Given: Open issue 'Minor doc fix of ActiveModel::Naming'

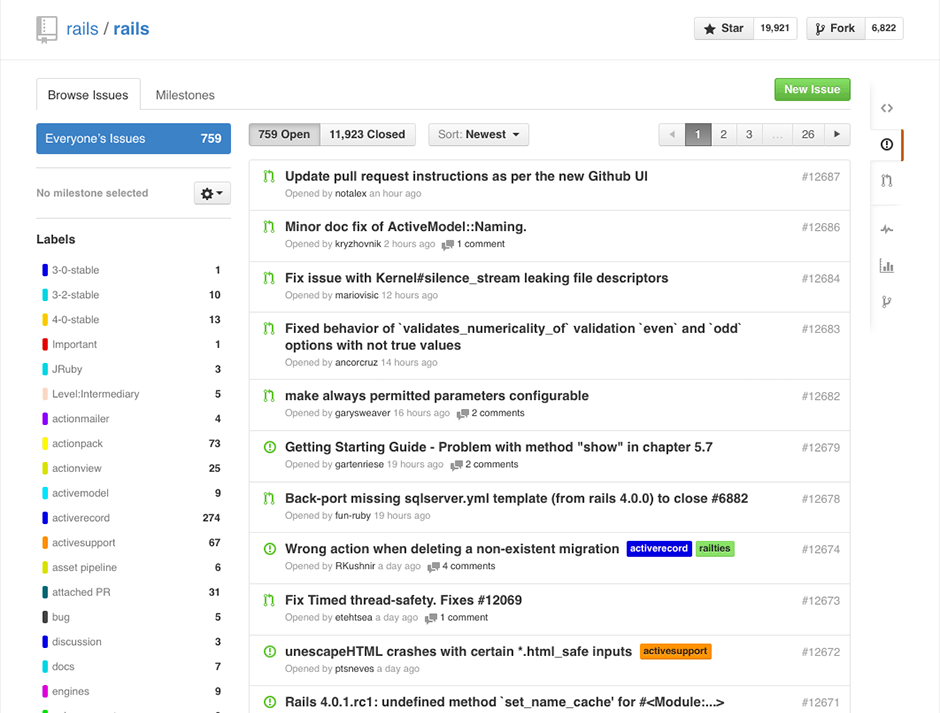Looking at the screenshot, I should click(406, 227).
